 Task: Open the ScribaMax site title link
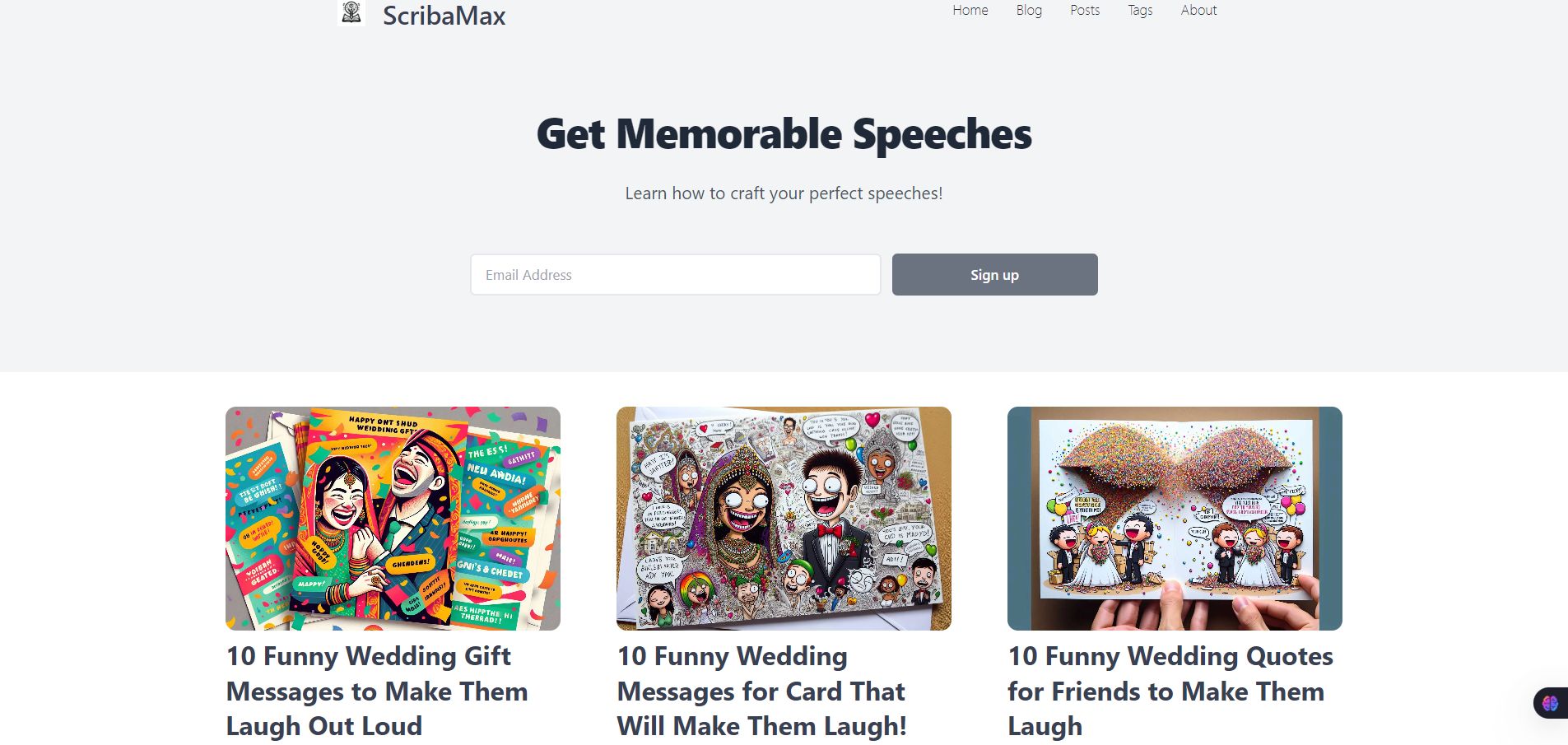[444, 16]
